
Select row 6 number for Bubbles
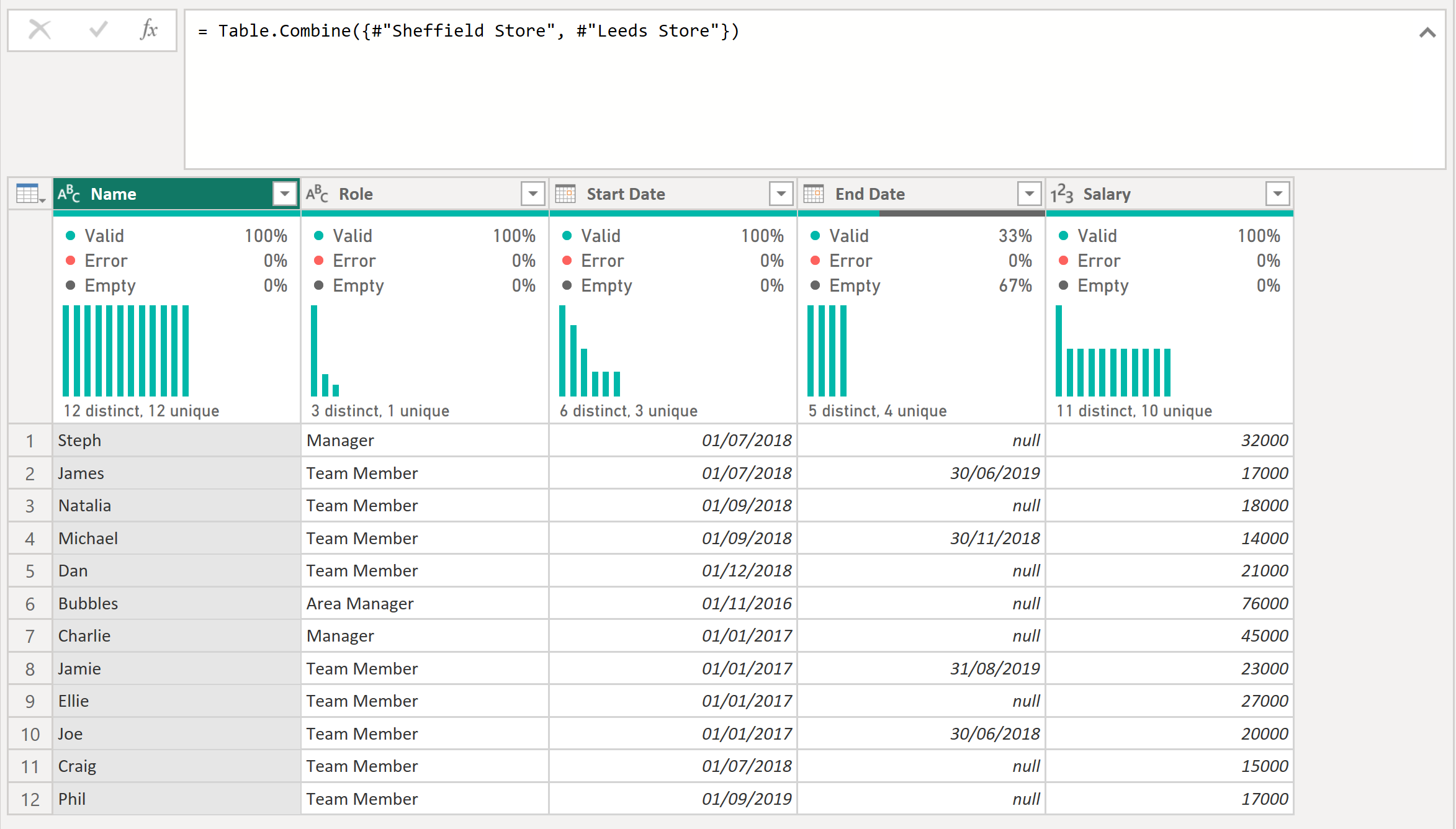(30, 604)
